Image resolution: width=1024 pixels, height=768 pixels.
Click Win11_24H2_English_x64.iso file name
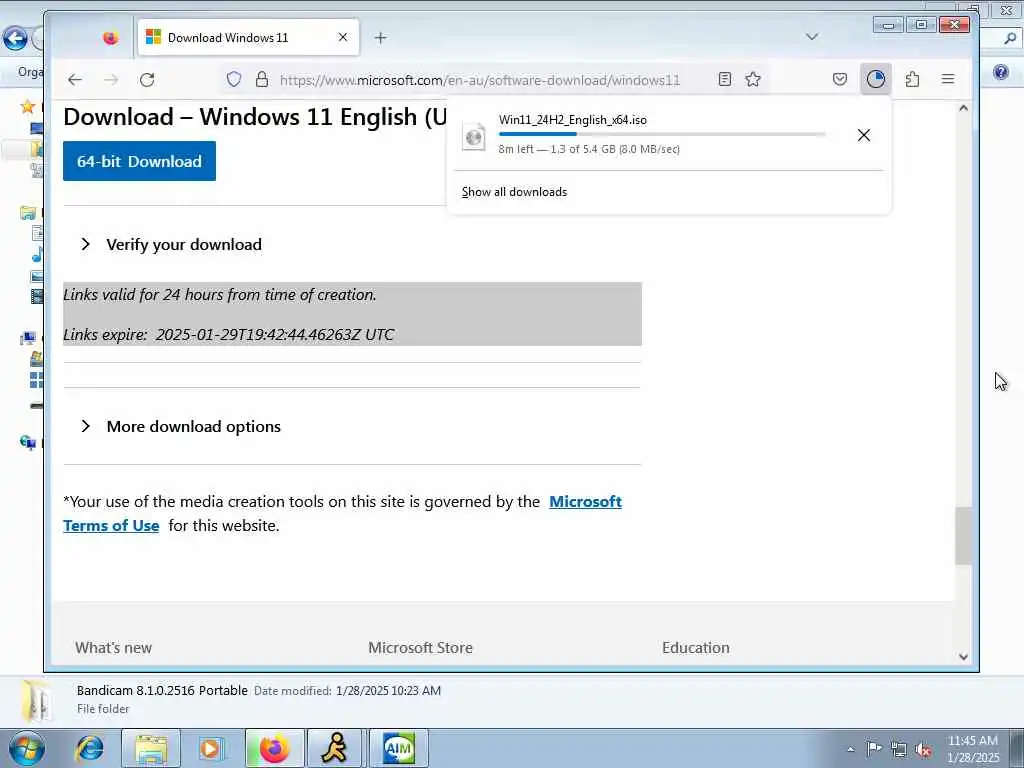pyautogui.click(x=573, y=120)
